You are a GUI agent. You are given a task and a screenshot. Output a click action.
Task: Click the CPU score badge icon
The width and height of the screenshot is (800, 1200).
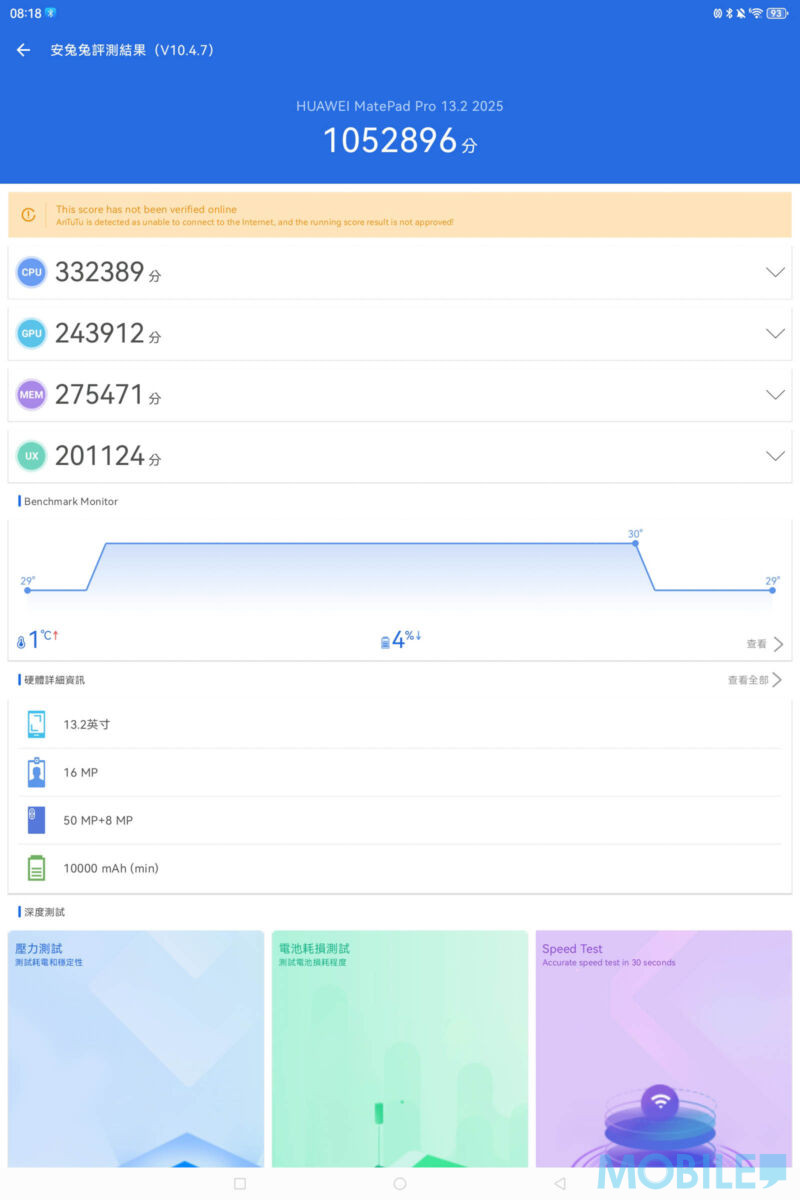click(32, 272)
